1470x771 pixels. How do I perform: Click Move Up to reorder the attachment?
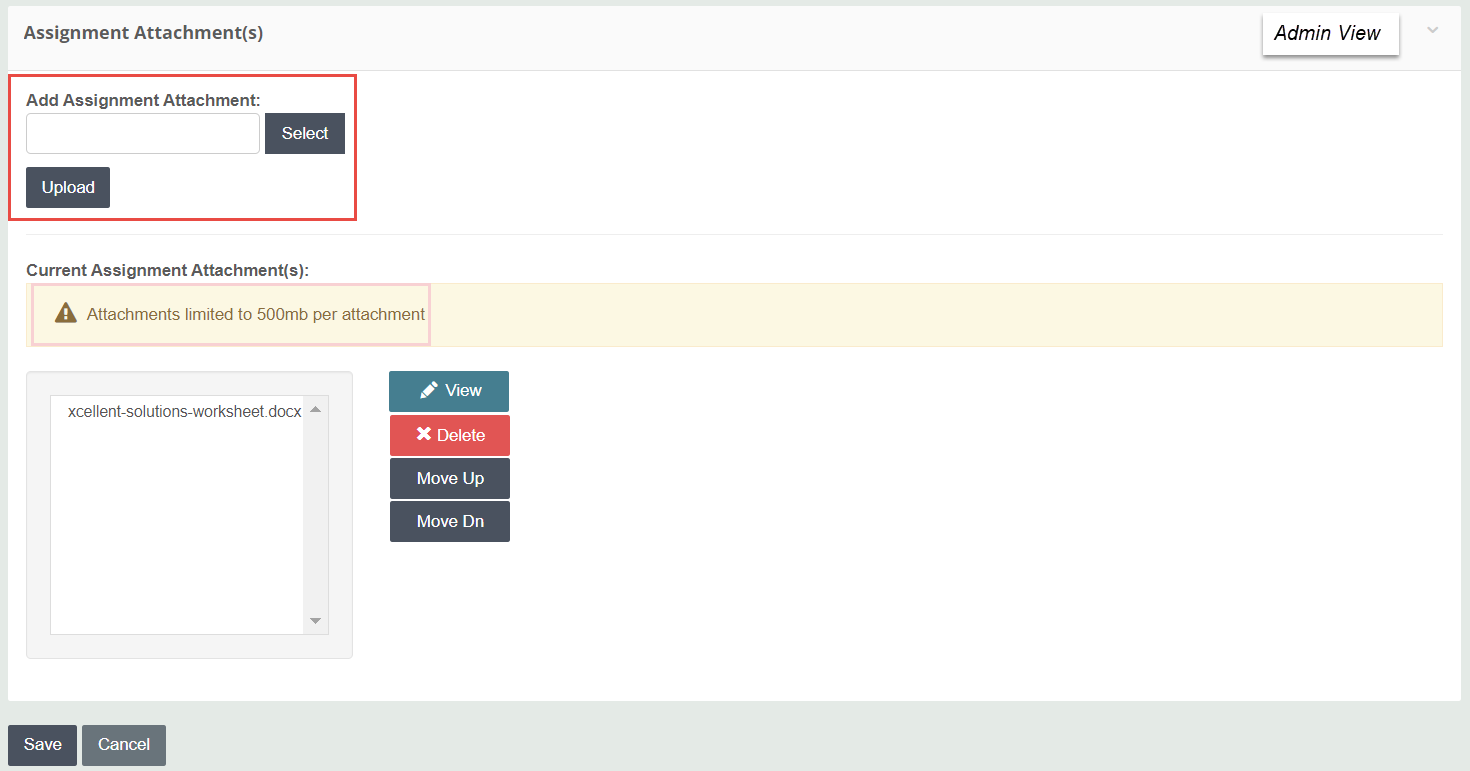click(x=449, y=478)
